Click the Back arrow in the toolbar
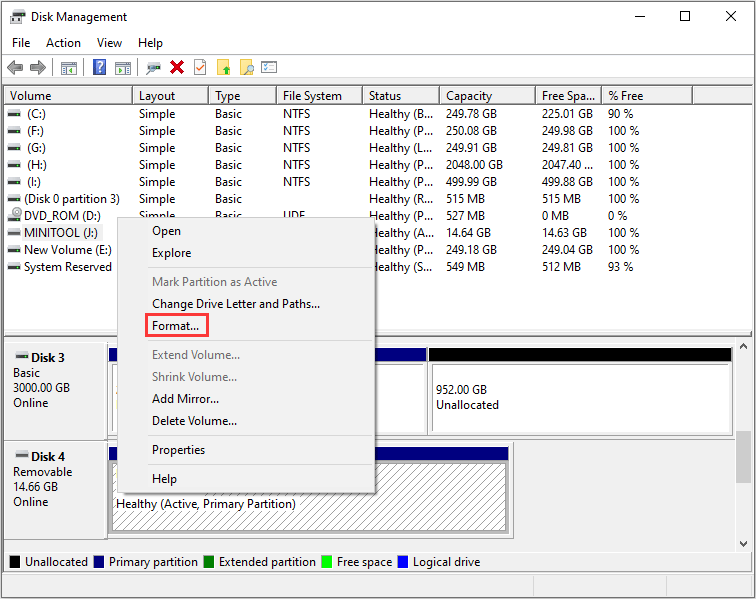756x599 pixels. click(15, 67)
